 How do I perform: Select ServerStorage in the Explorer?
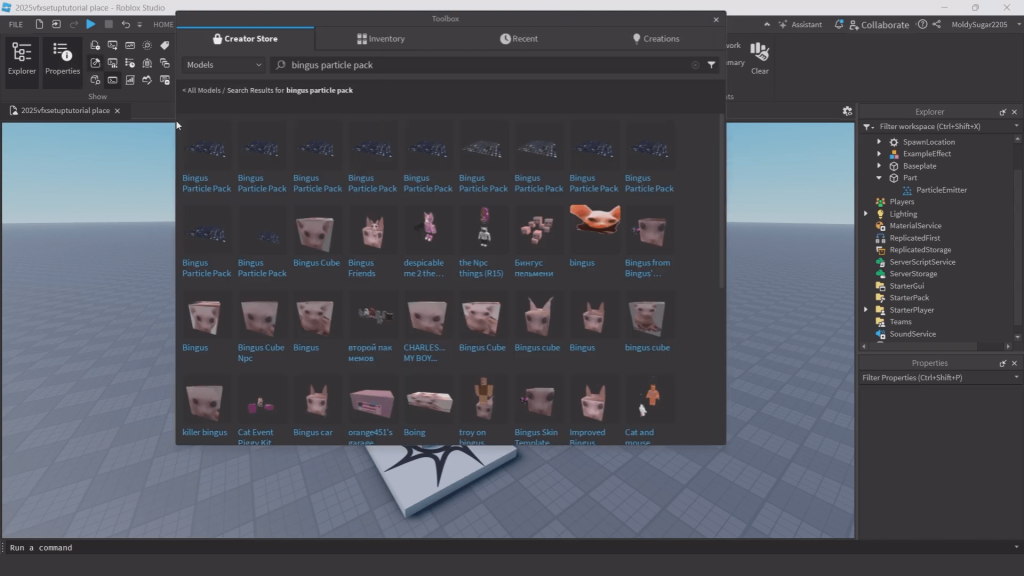[913, 274]
